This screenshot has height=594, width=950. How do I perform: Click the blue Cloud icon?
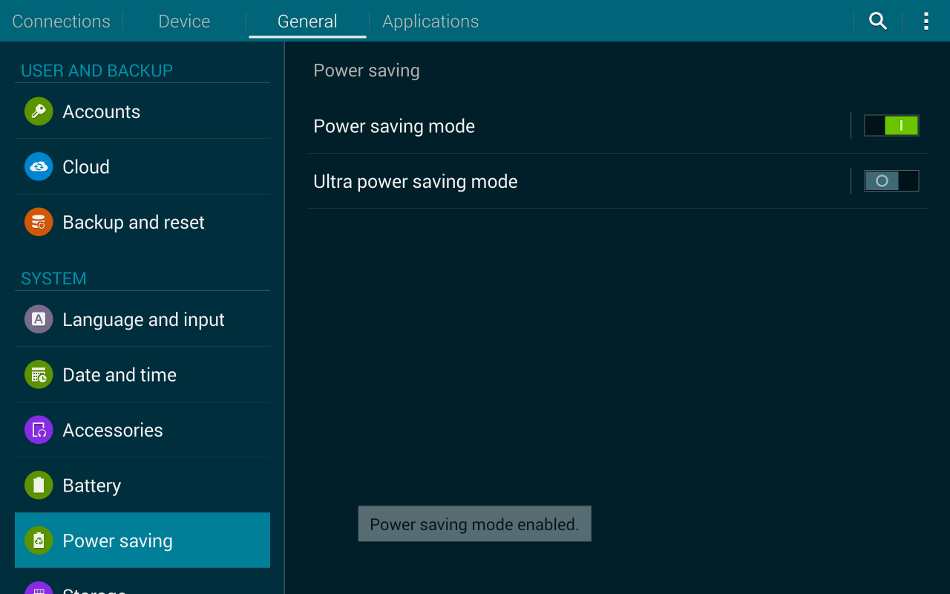(39, 167)
